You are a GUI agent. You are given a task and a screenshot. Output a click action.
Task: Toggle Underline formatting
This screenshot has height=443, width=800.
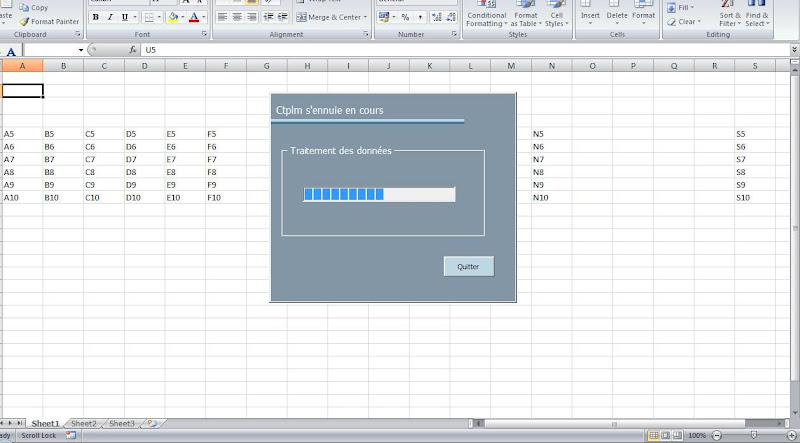click(x=124, y=17)
